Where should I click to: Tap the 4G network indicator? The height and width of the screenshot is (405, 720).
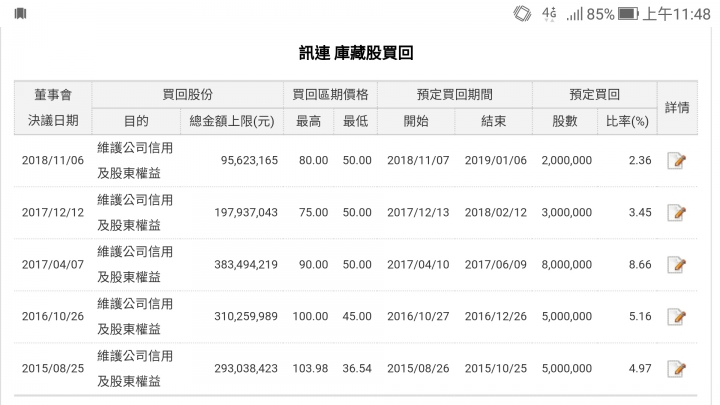pyautogui.click(x=549, y=13)
